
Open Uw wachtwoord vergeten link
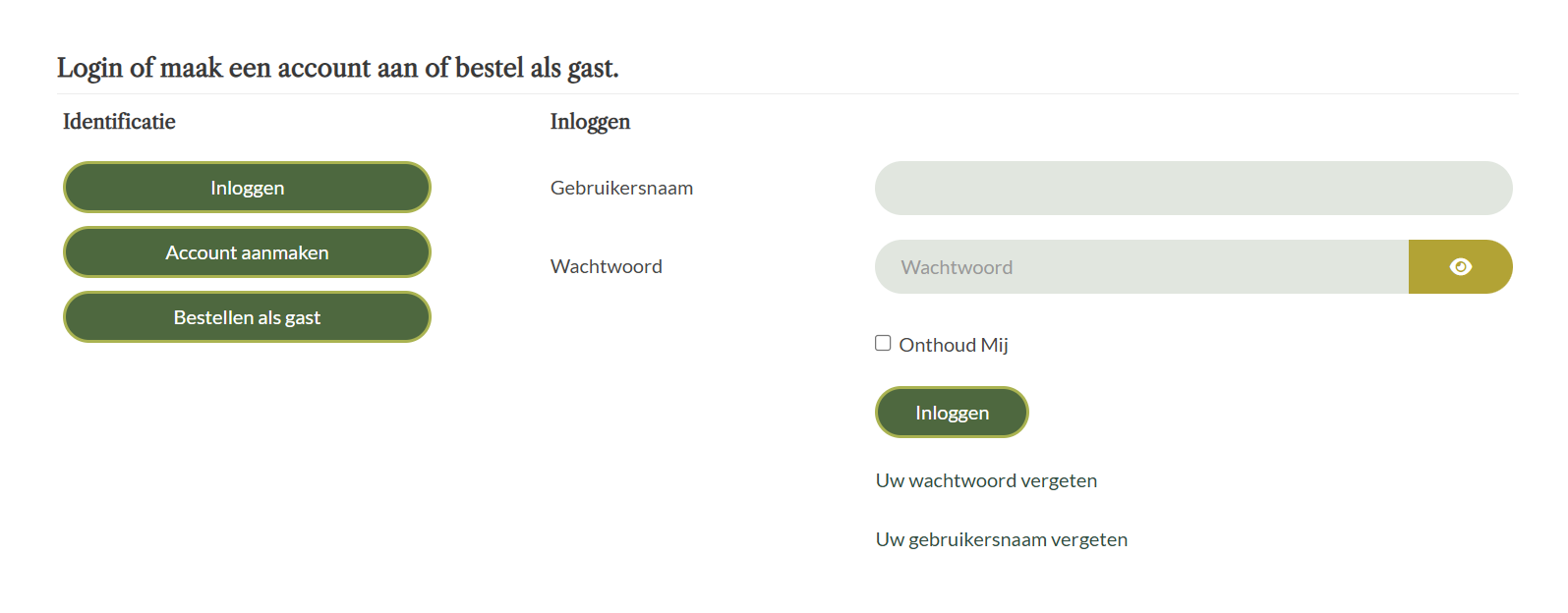click(986, 480)
